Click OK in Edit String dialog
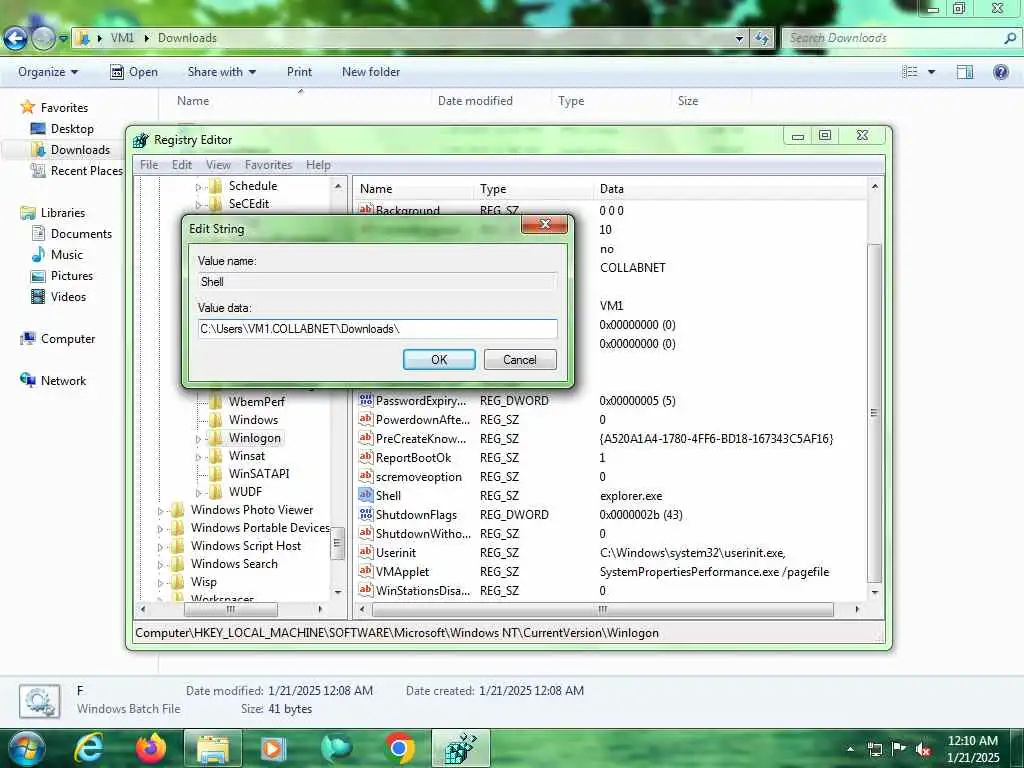This screenshot has width=1024, height=768. (x=439, y=359)
